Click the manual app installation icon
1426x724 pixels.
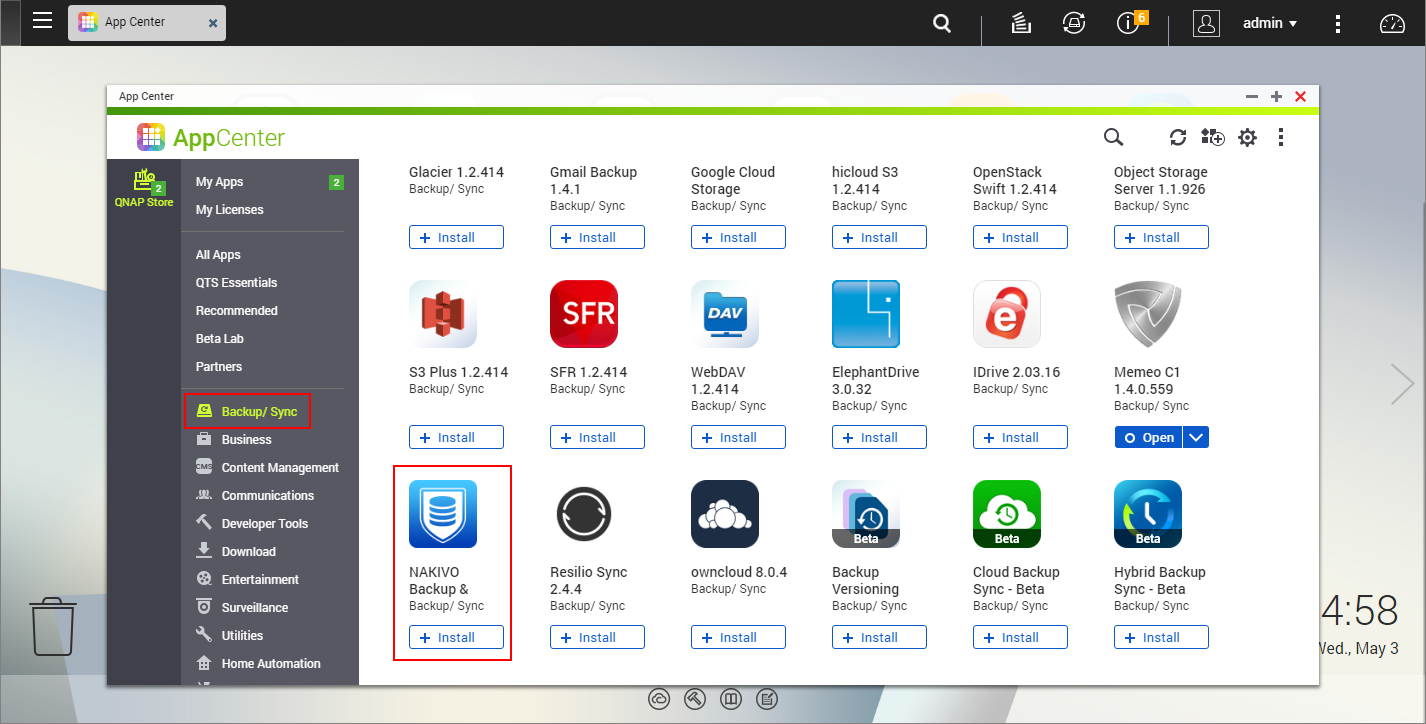[x=1212, y=137]
